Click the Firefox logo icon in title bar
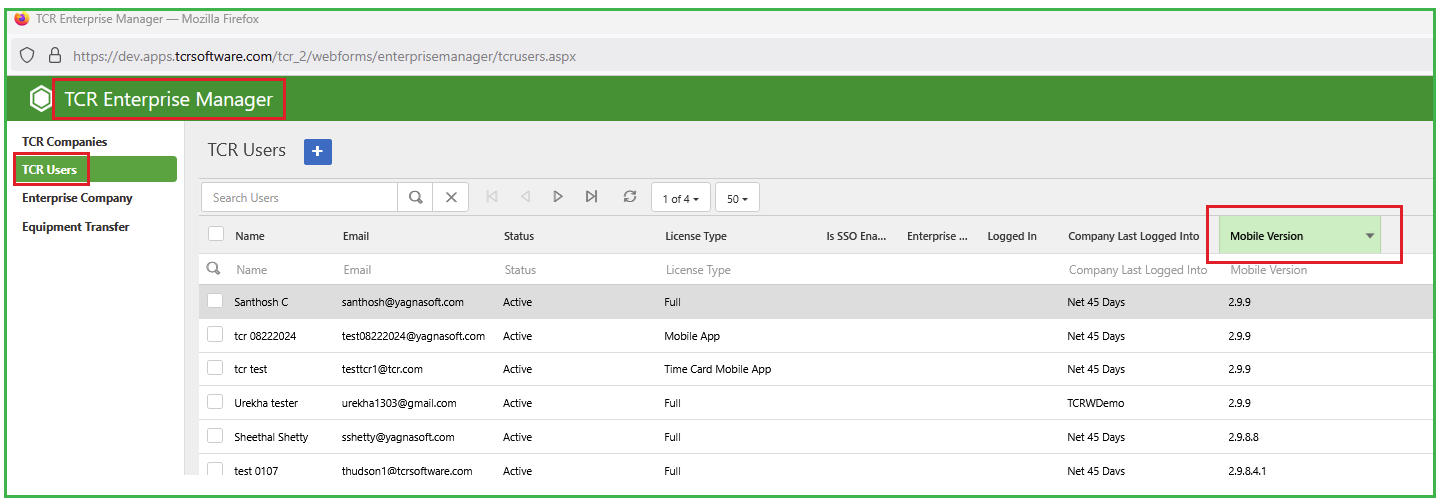This screenshot has width=1438, height=500. pyautogui.click(x=22, y=18)
